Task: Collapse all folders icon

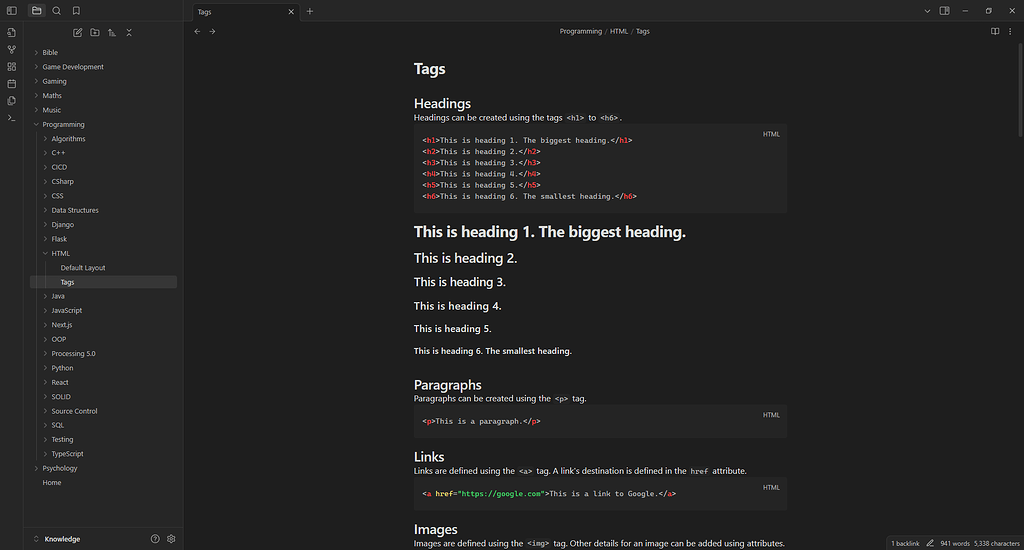Action: [x=129, y=33]
